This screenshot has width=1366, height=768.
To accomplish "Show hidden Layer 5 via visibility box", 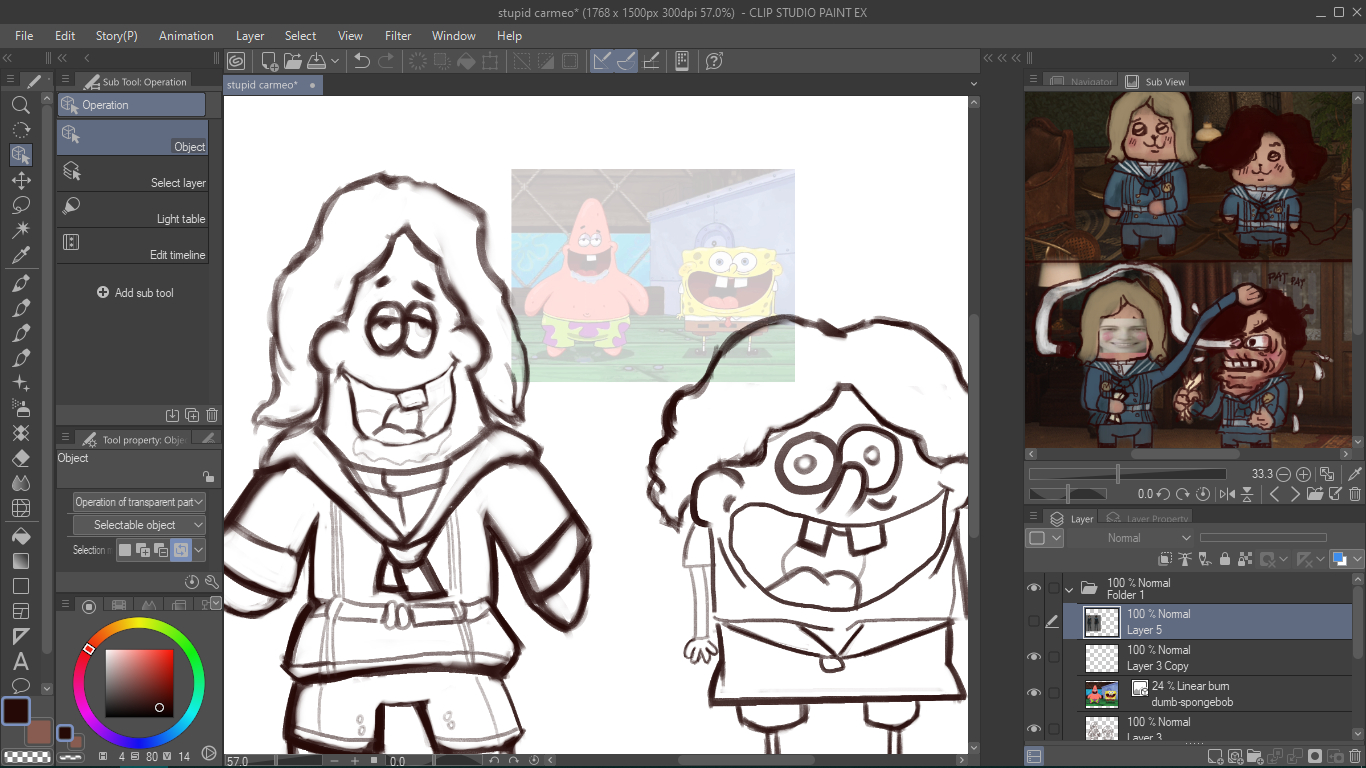I will click(1034, 621).
